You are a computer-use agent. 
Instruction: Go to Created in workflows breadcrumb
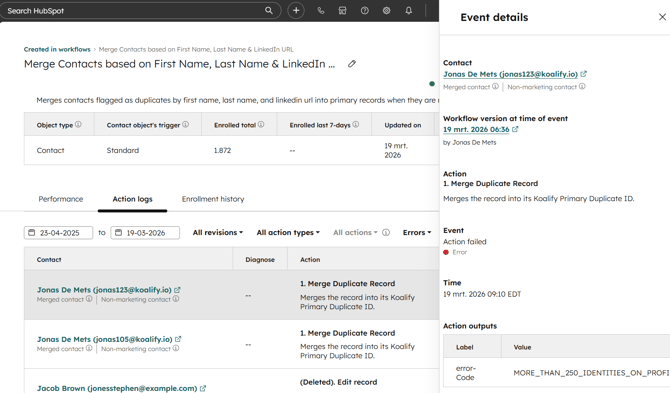57,49
